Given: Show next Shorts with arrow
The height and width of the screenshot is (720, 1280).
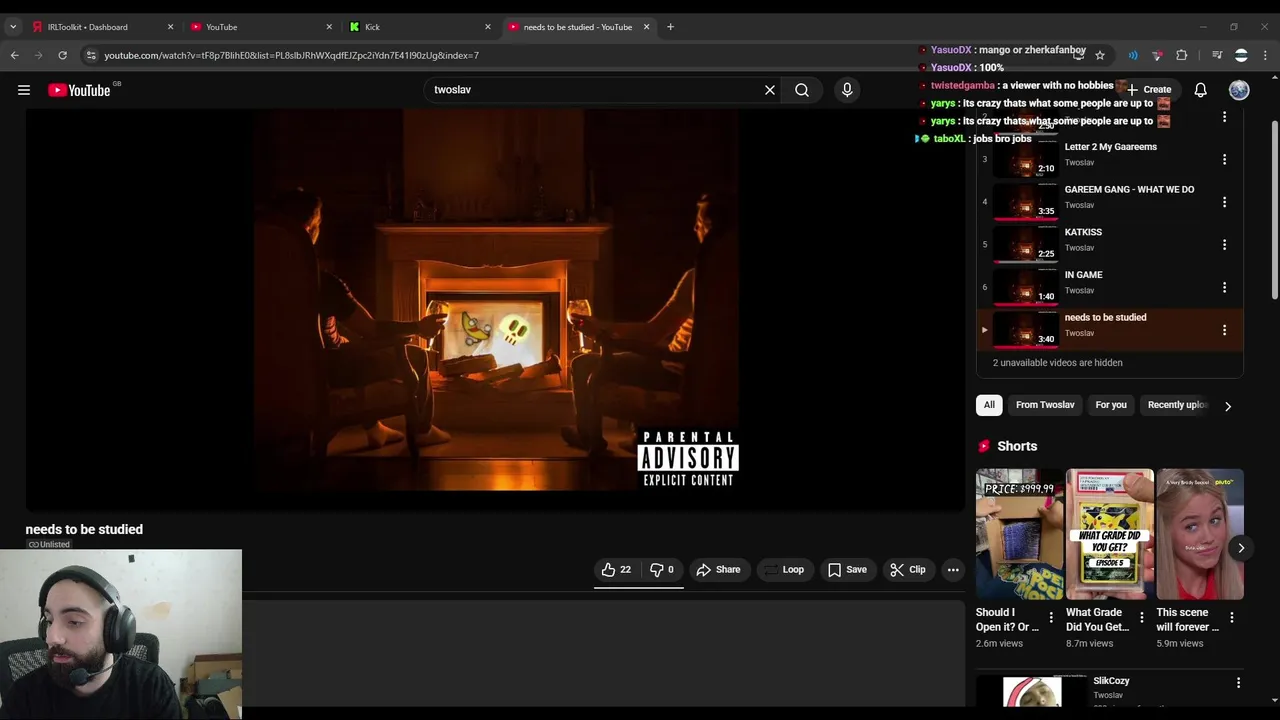Looking at the screenshot, I should coord(1241,548).
